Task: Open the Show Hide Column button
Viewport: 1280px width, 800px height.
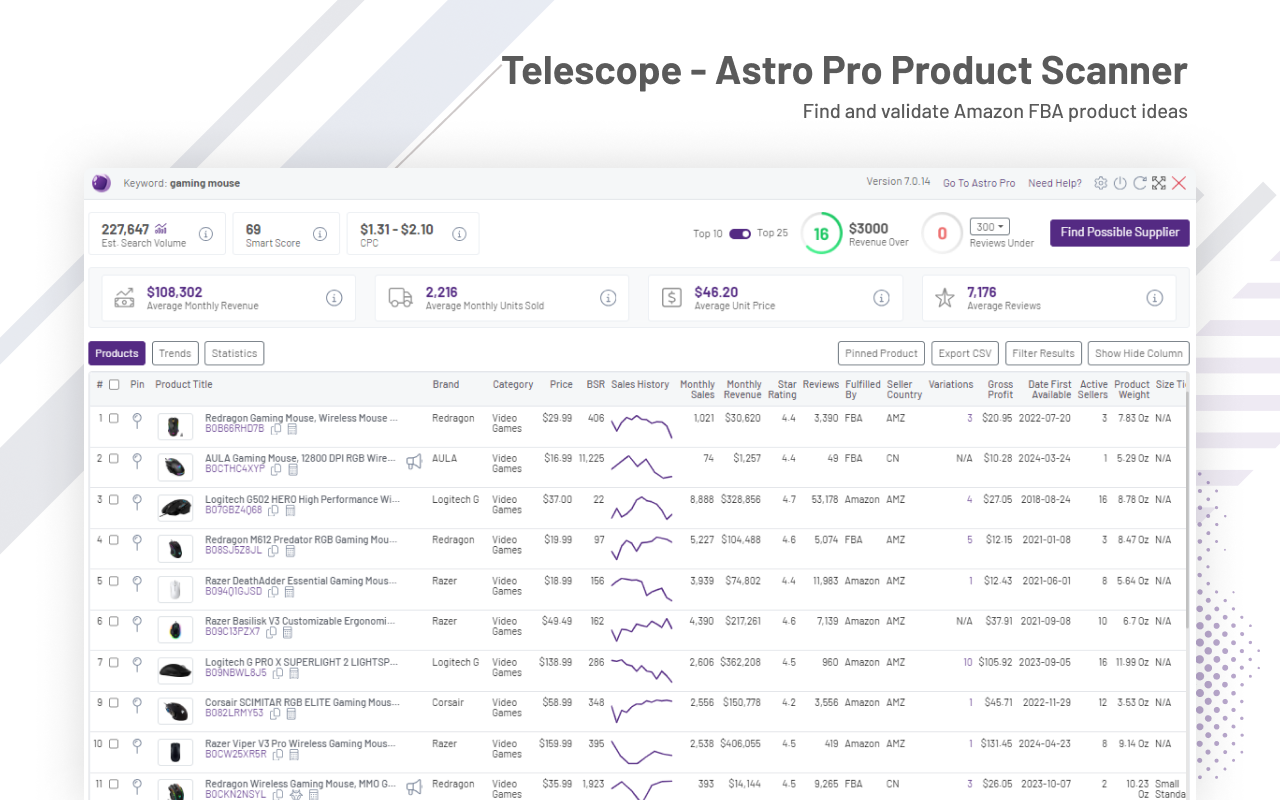Action: (1139, 353)
